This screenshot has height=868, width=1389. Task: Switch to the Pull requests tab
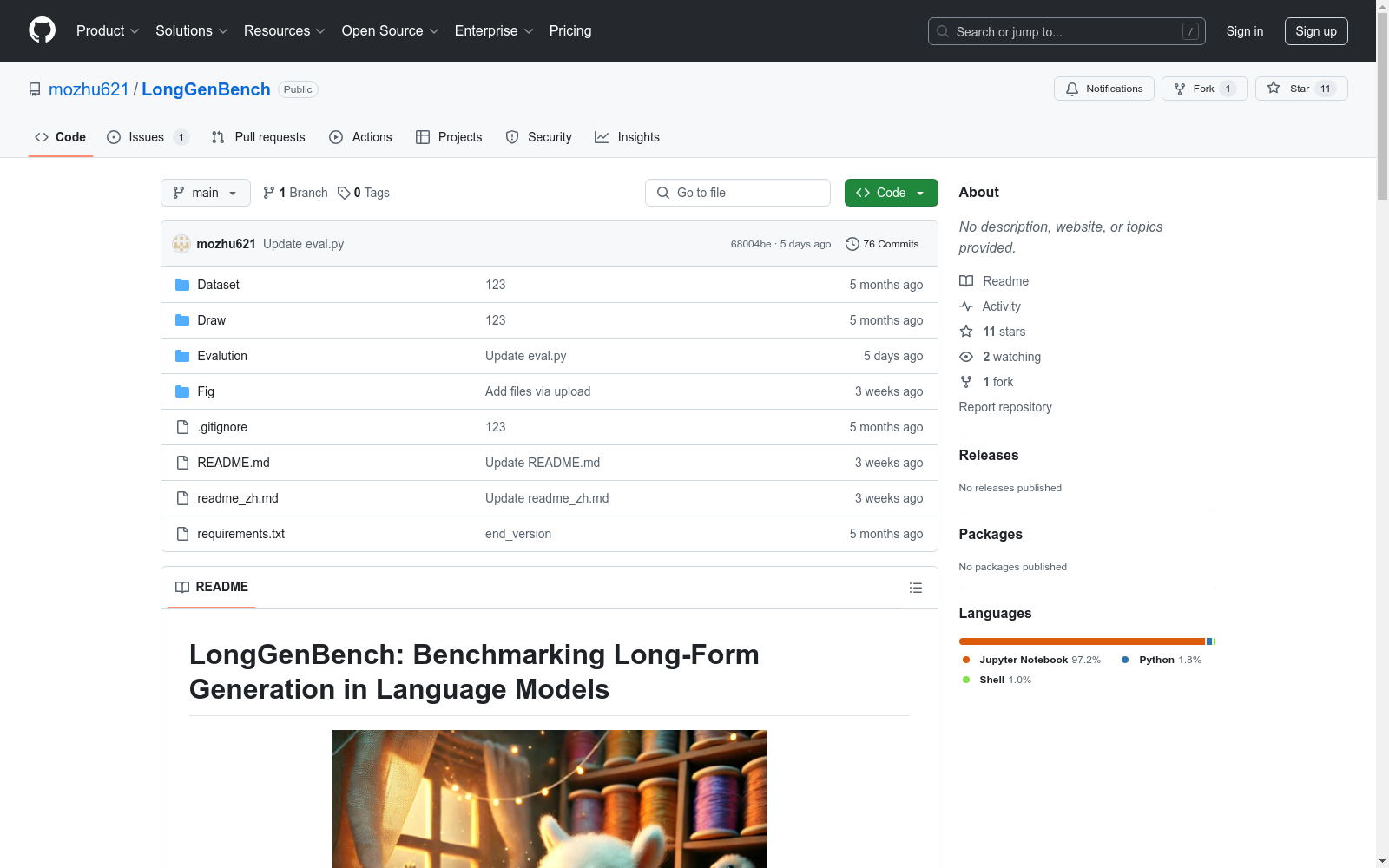(x=258, y=137)
